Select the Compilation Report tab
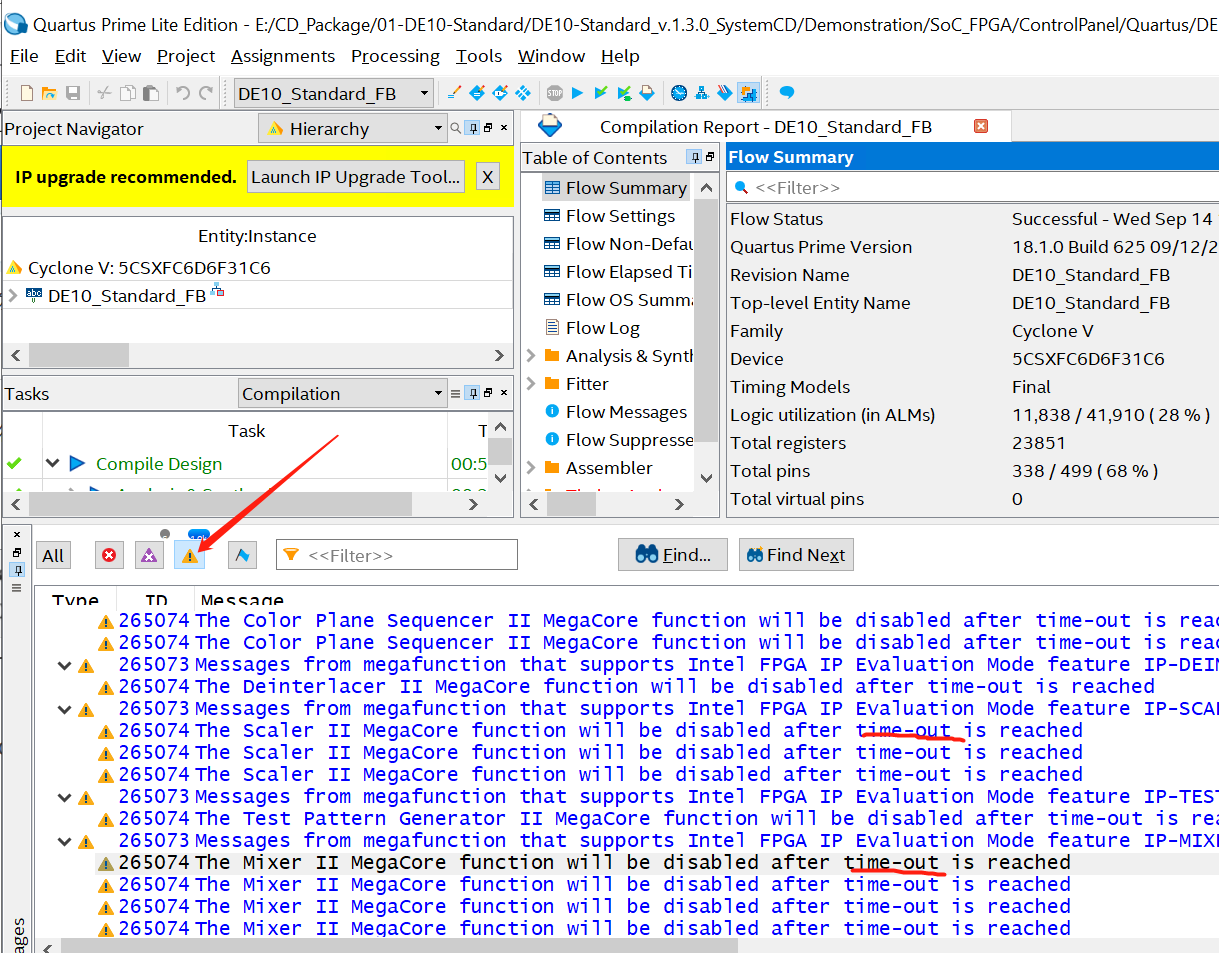 click(x=765, y=127)
